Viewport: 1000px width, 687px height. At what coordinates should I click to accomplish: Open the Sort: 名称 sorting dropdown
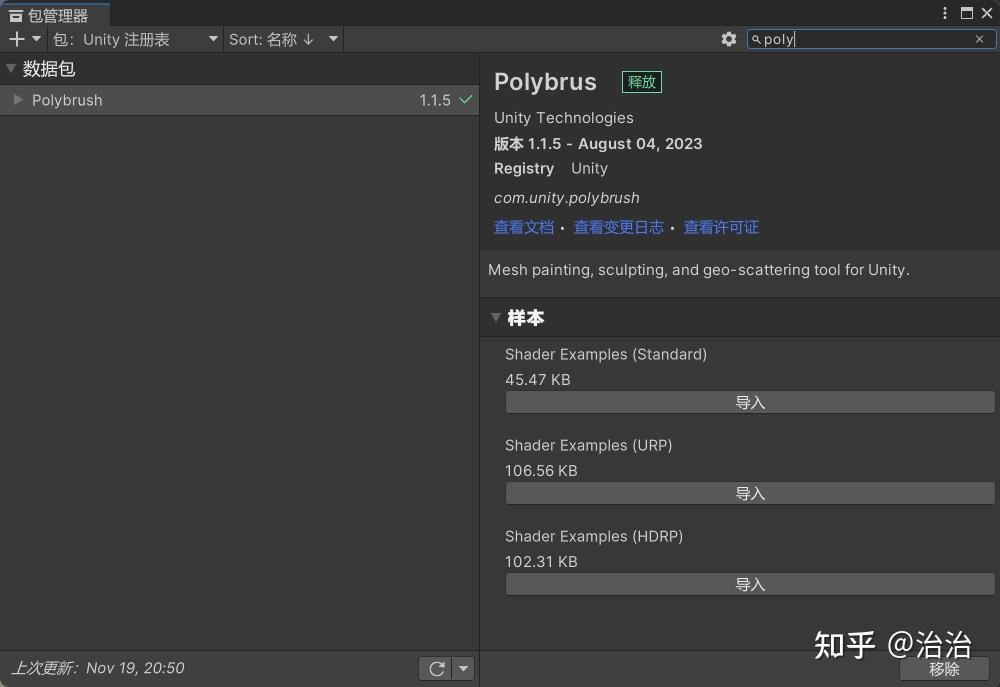click(283, 39)
